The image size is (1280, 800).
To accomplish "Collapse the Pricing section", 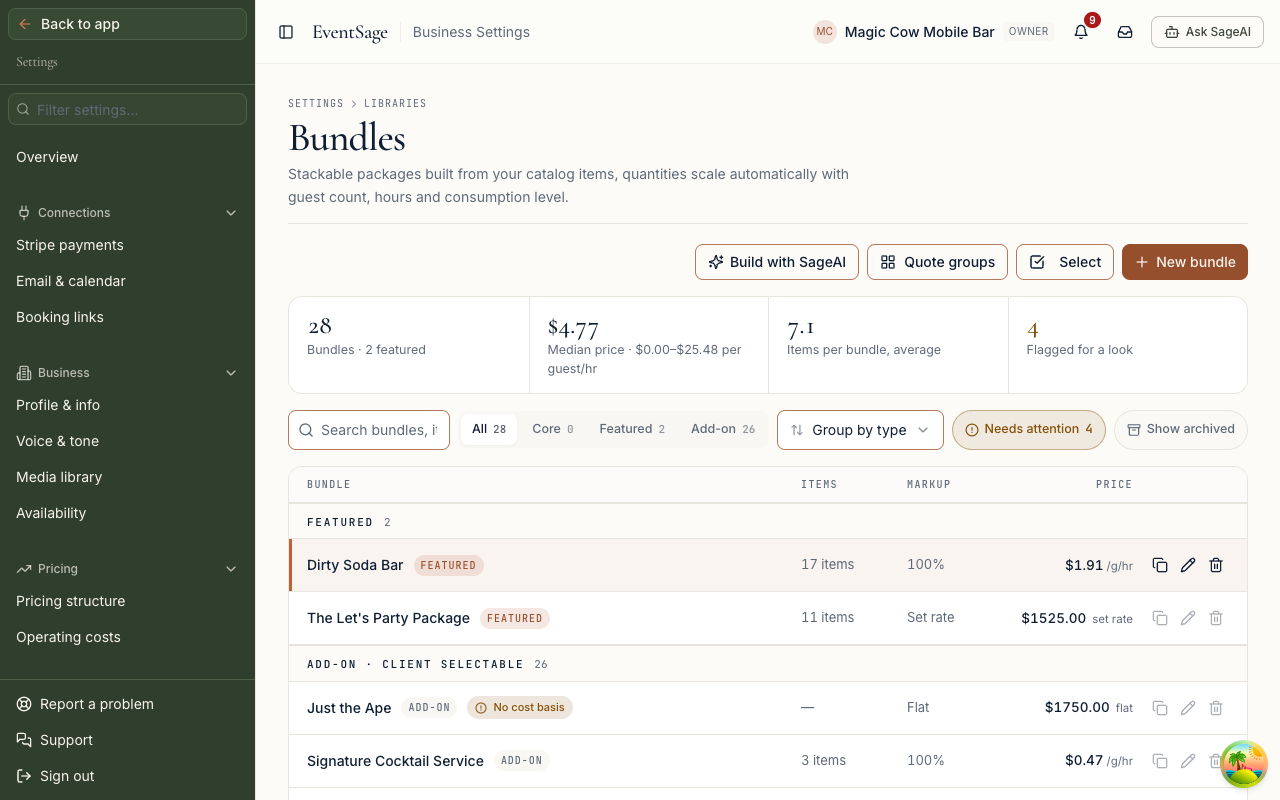I will point(128,569).
